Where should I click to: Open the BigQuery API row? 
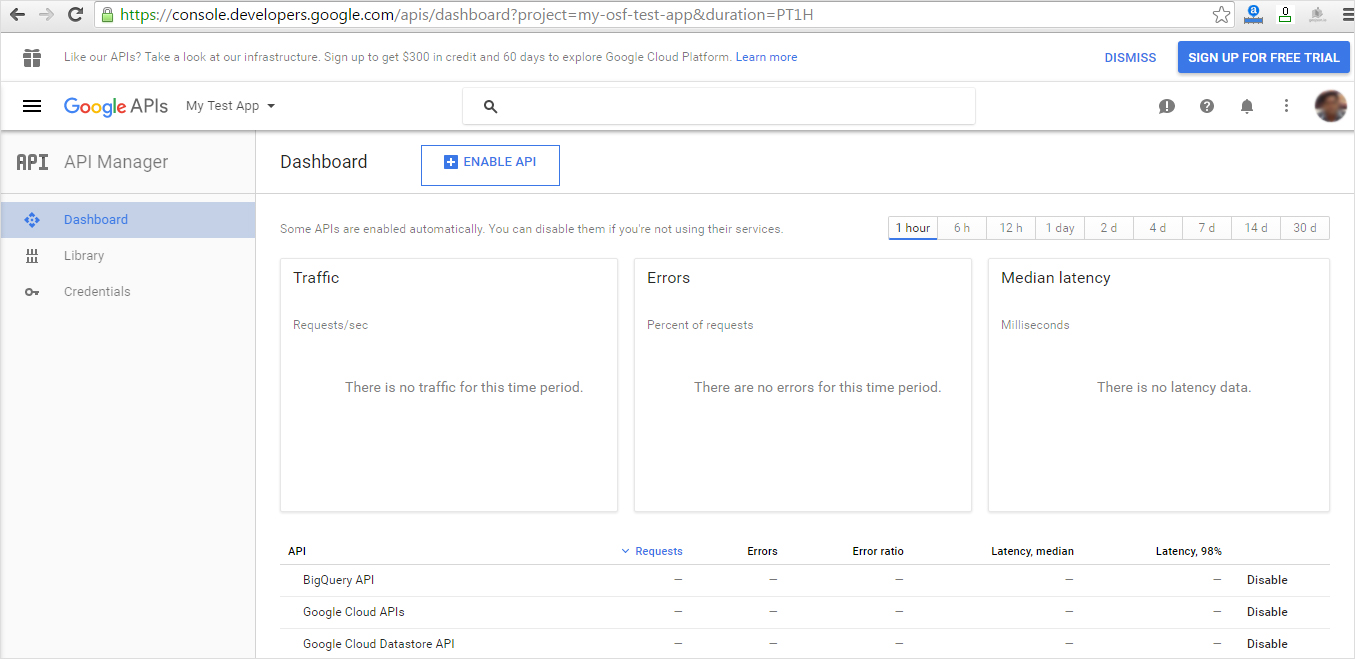[805, 580]
